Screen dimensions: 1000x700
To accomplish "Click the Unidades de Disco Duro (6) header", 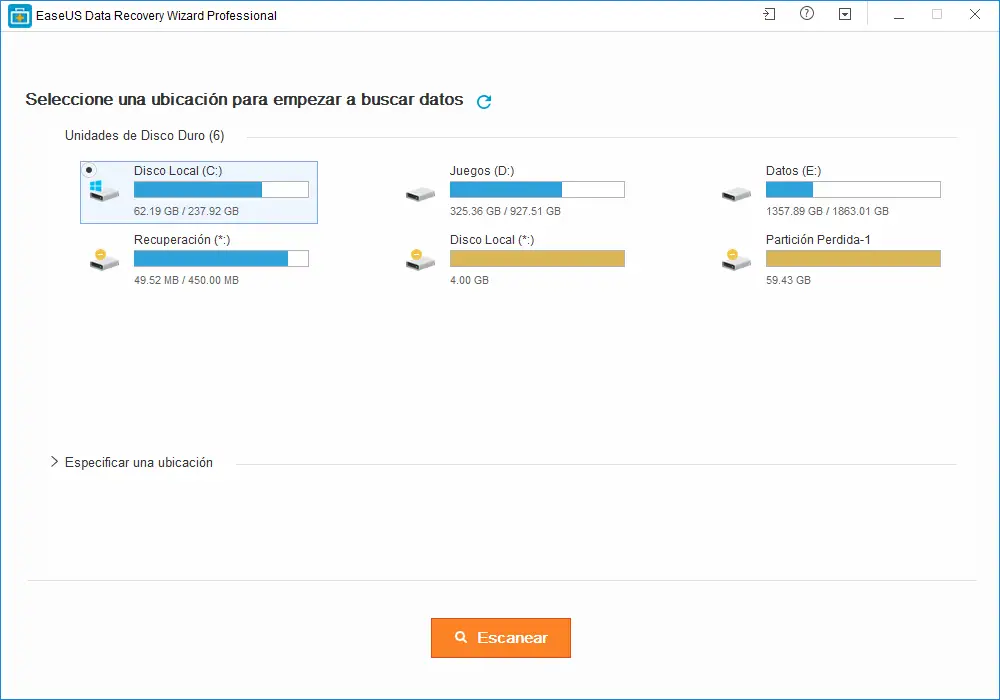I will point(144,135).
